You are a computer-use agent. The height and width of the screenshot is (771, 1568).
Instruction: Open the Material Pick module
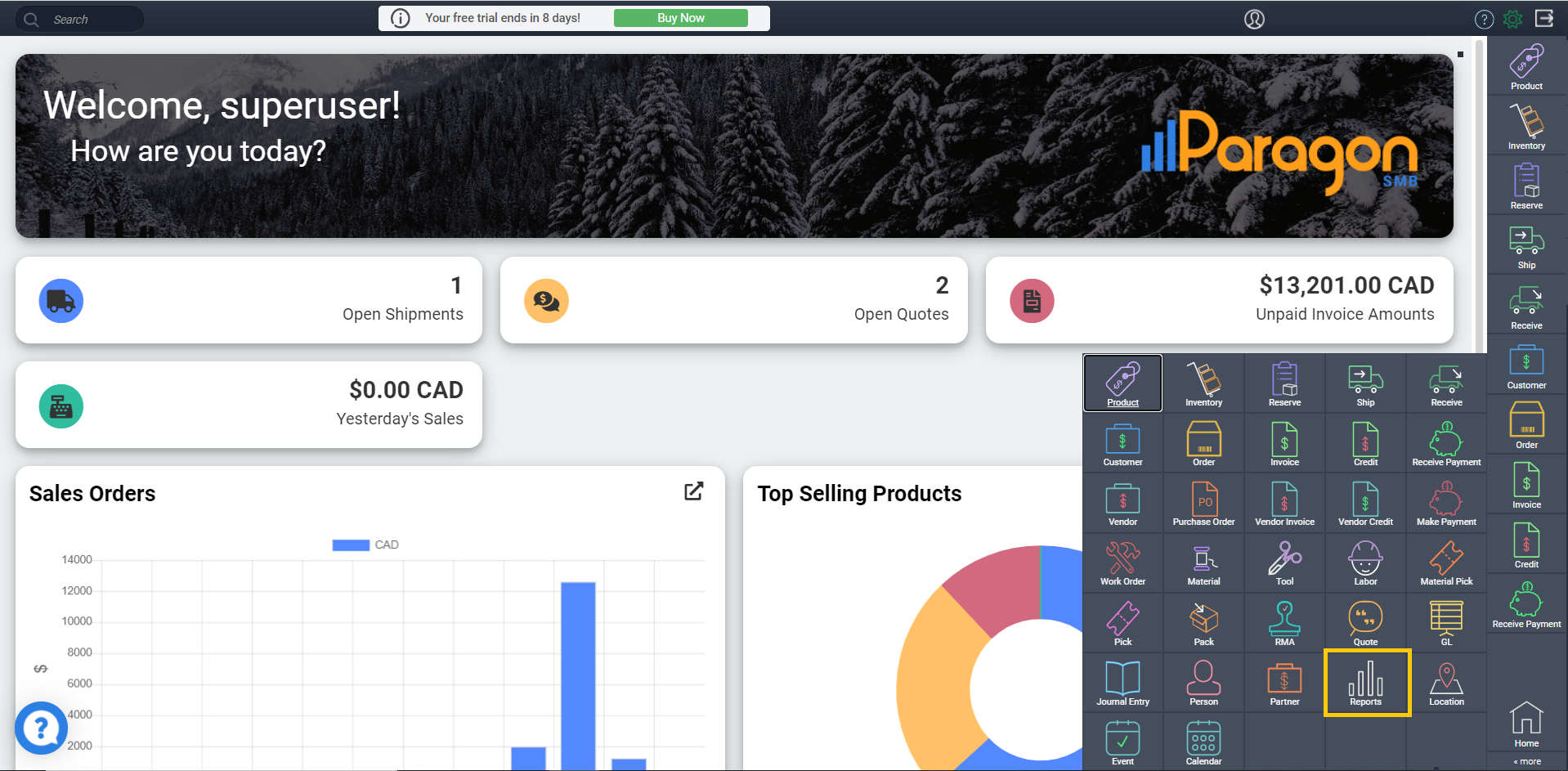(x=1446, y=563)
